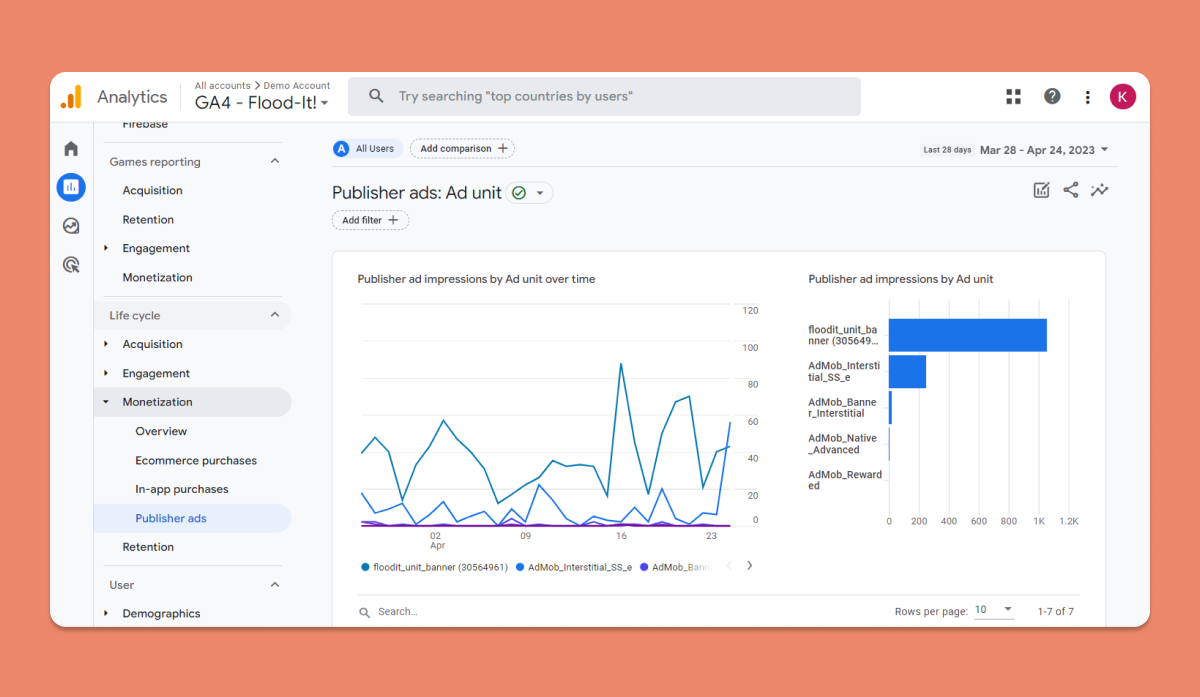Viewport: 1200px width, 697px height.
Task: Open Acquisition under Games reporting
Action: coord(152,190)
